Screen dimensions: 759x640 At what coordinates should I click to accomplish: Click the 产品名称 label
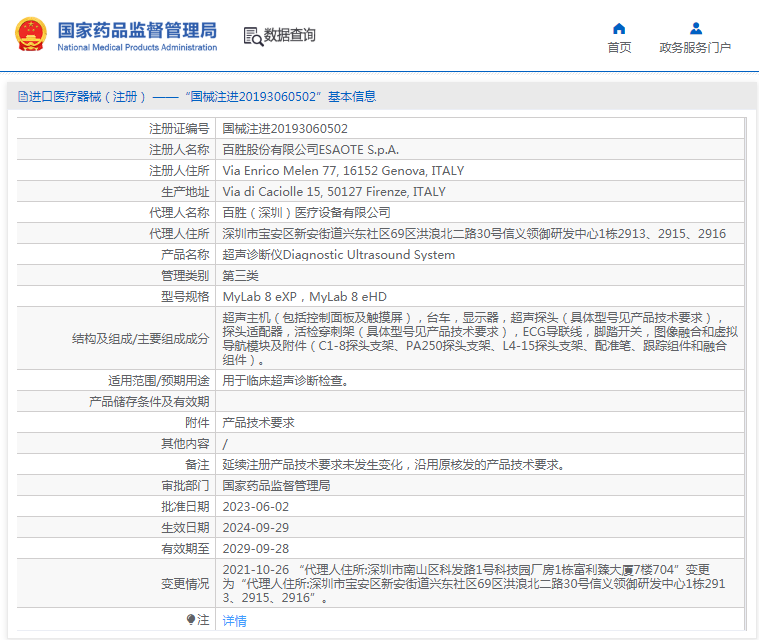coord(185,255)
